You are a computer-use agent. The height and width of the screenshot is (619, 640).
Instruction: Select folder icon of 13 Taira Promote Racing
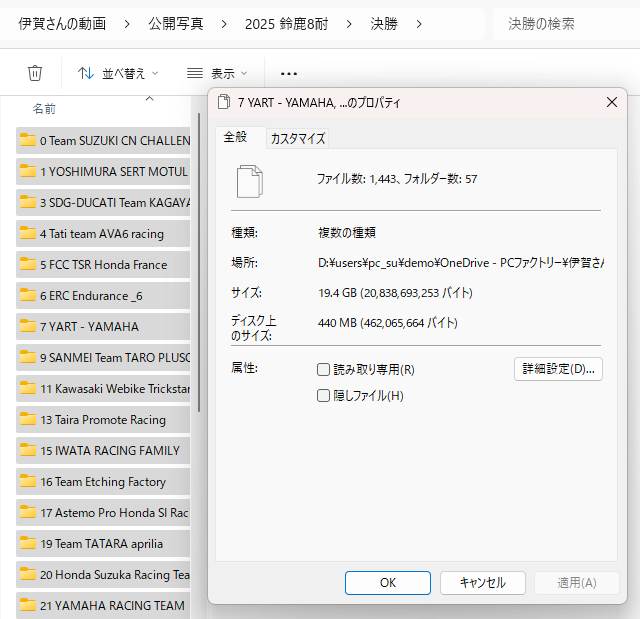[x=28, y=419]
